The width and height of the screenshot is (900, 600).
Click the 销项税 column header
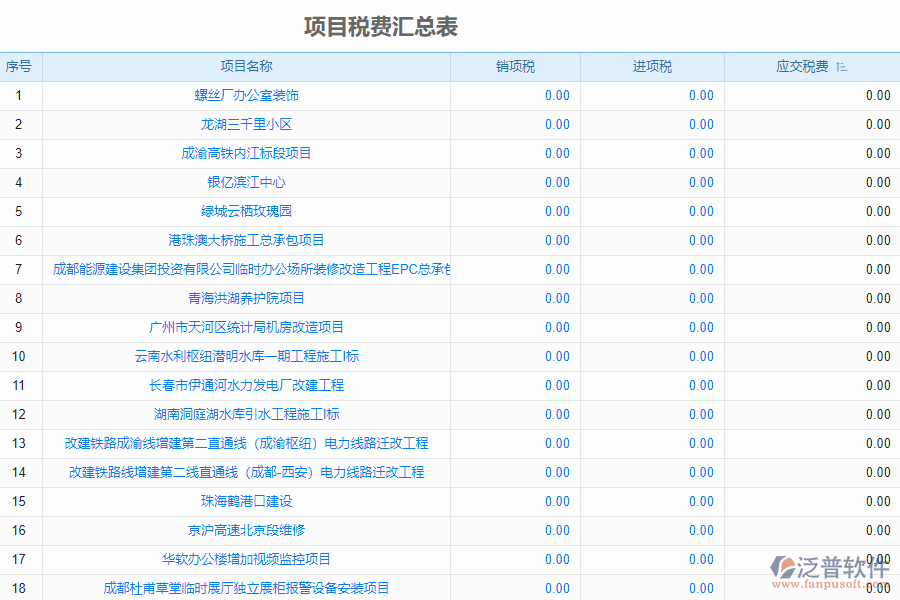pos(516,66)
